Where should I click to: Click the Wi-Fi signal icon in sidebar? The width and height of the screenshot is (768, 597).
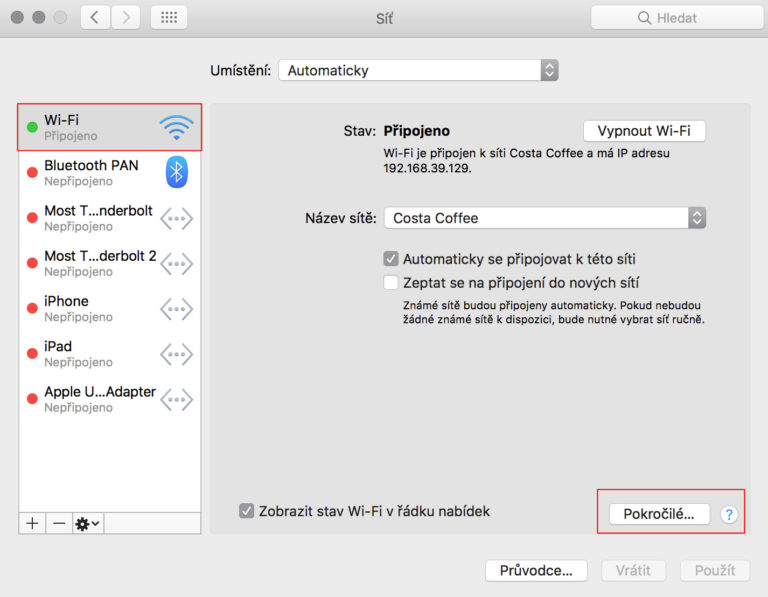176,127
